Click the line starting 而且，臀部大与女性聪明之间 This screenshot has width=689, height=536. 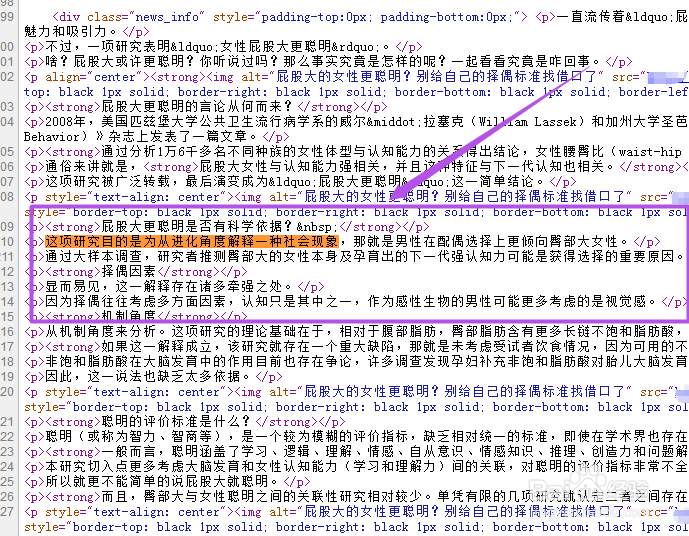356,496
